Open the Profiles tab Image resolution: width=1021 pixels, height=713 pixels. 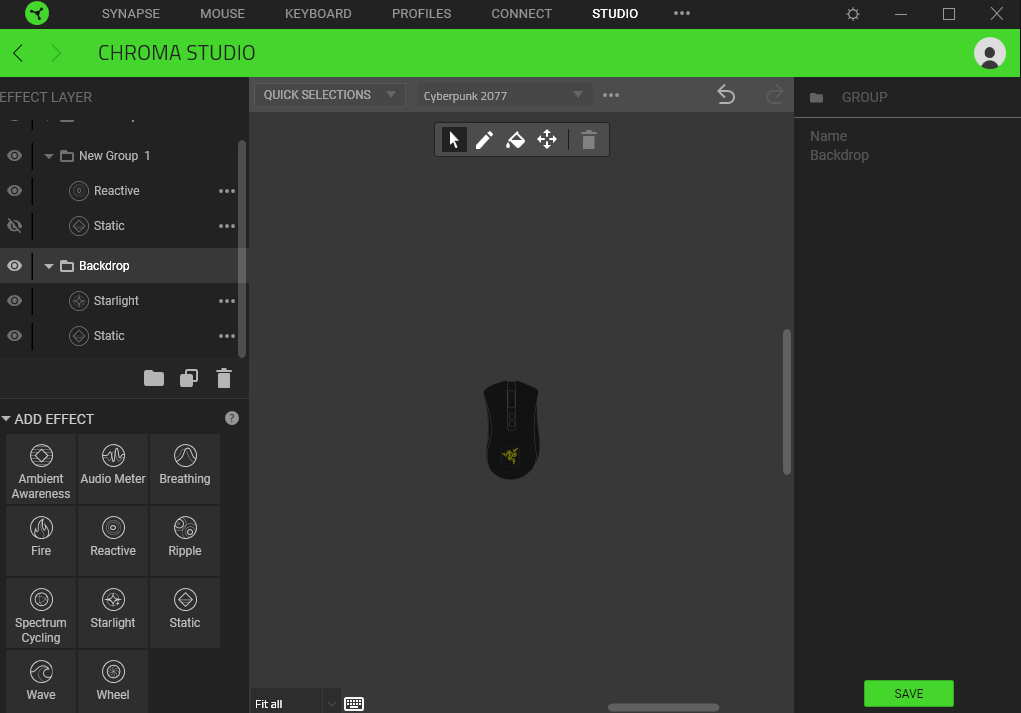pos(421,14)
